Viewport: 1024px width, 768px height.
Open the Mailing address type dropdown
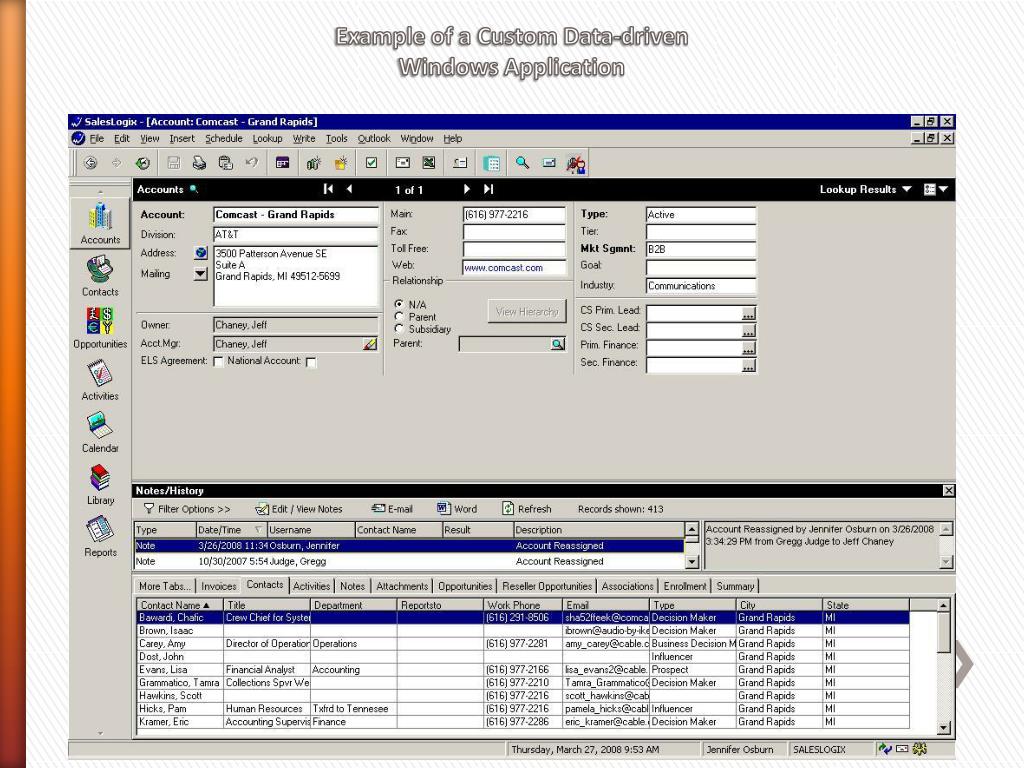[x=200, y=274]
